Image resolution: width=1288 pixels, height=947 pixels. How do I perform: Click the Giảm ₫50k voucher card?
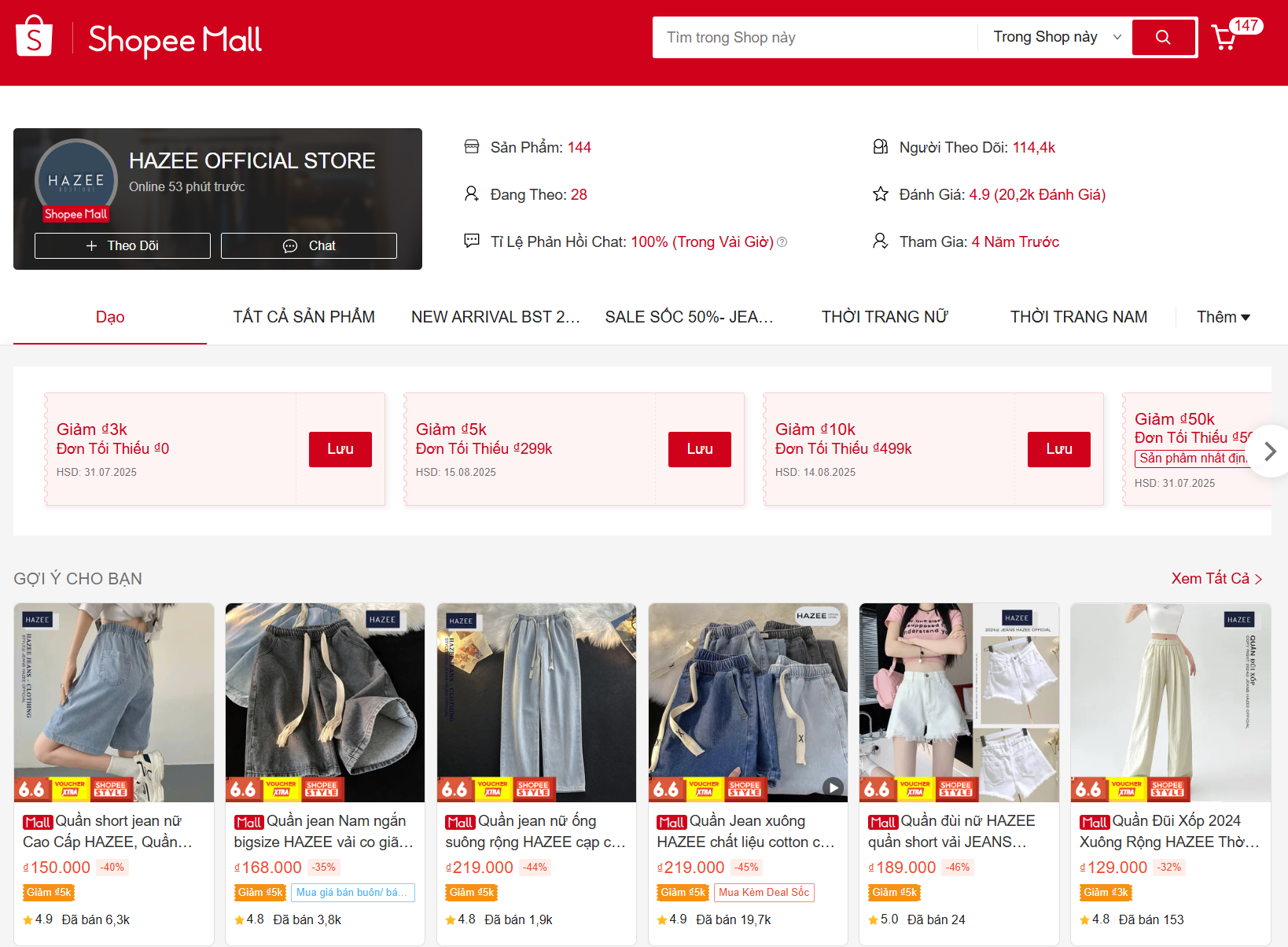[1197, 449]
